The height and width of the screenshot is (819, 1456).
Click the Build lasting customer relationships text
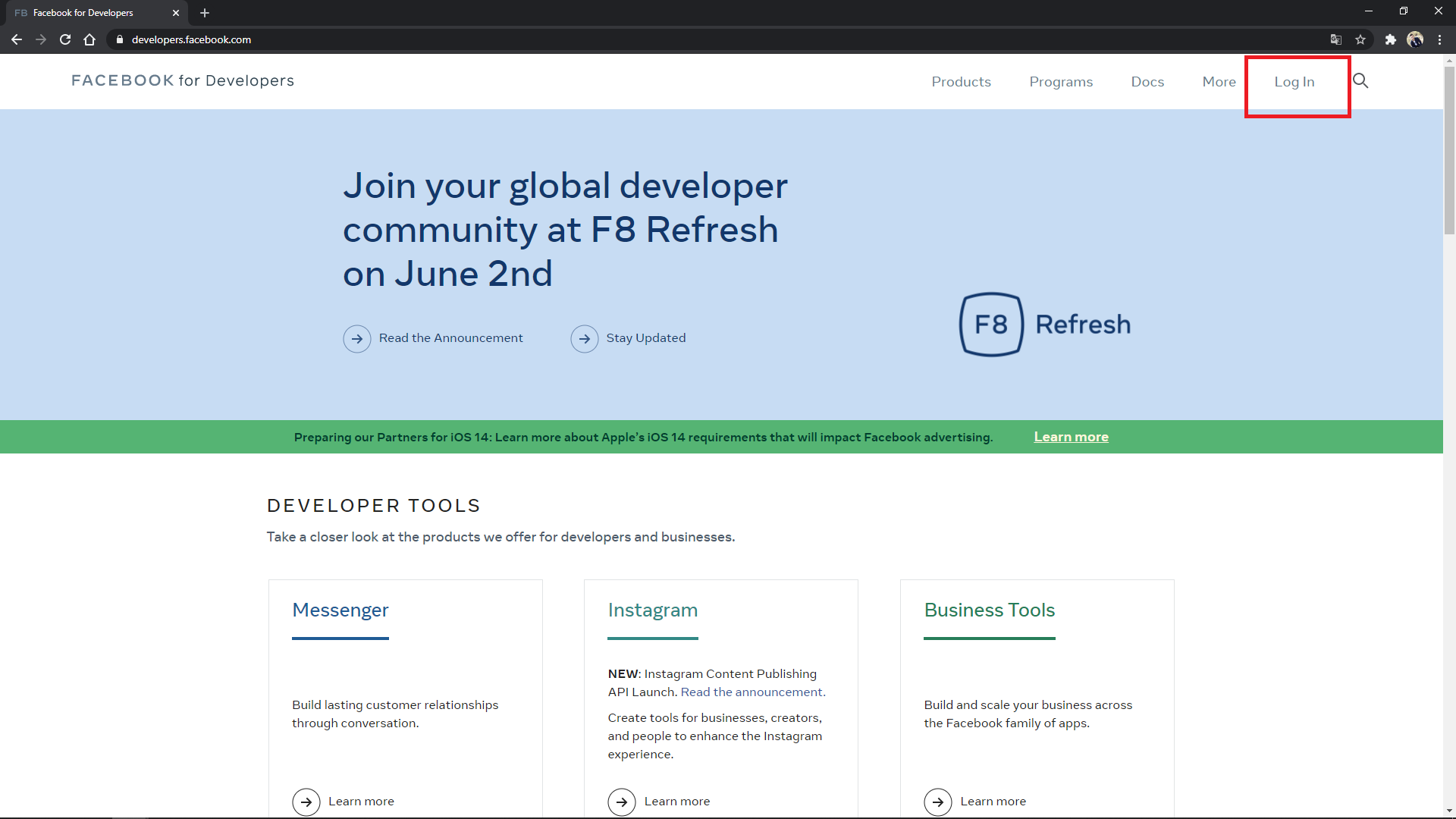click(x=395, y=714)
